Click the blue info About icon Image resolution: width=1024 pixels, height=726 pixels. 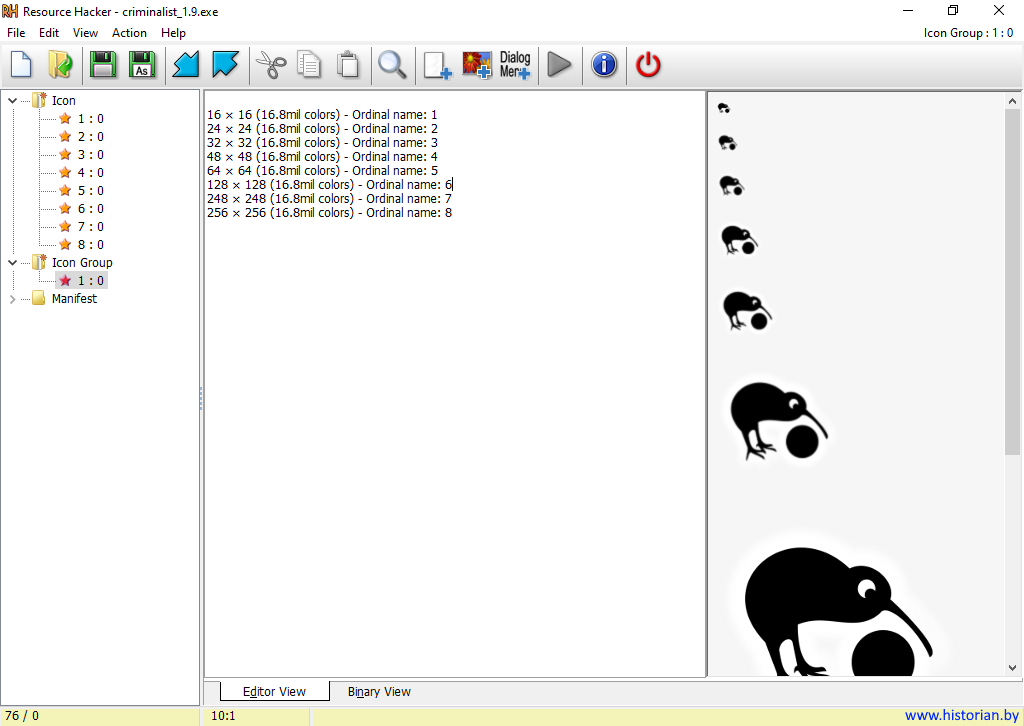[x=604, y=65]
